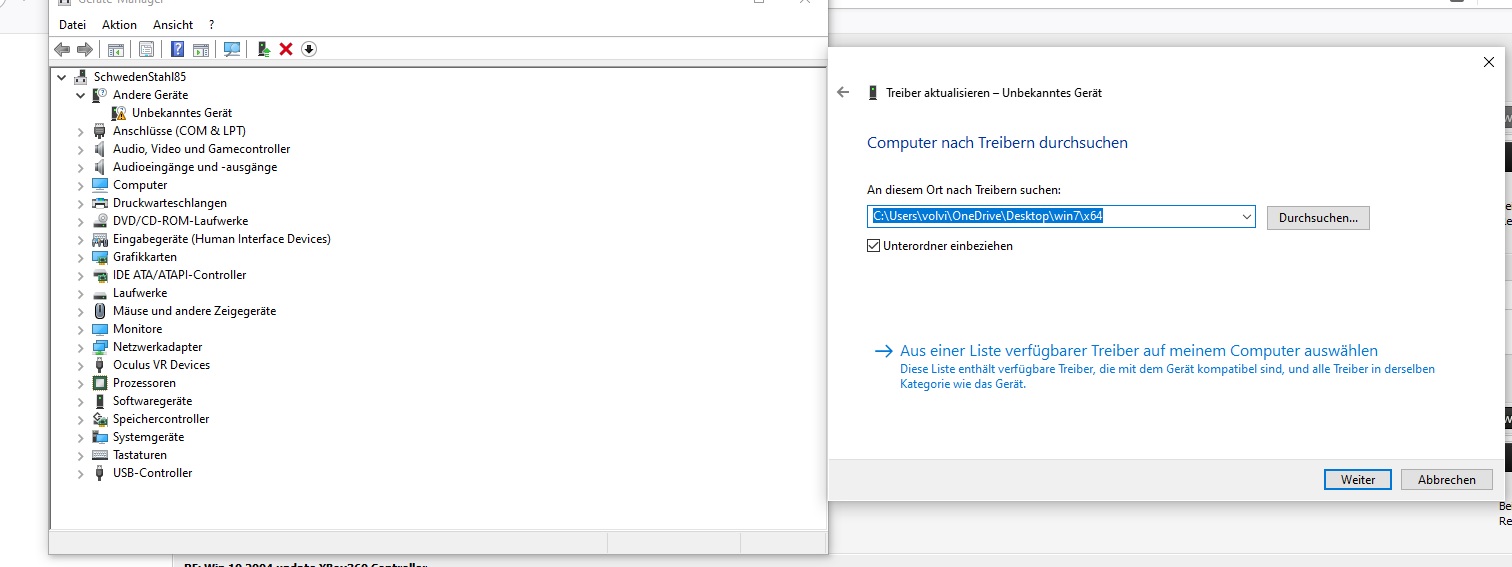Click the blue help question mark icon
The width and height of the screenshot is (1512, 567).
(x=177, y=49)
